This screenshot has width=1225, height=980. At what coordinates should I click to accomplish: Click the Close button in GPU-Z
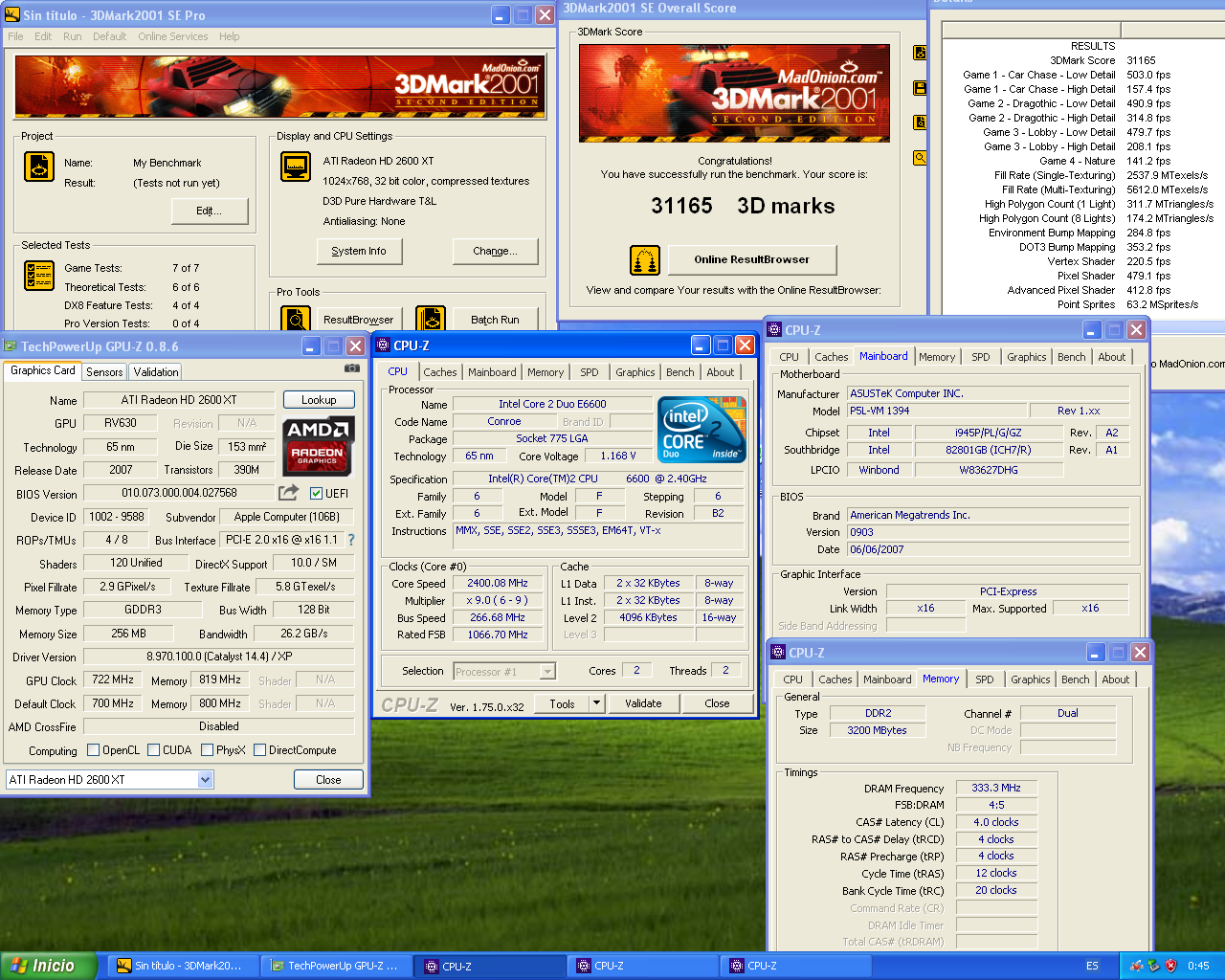tap(328, 780)
